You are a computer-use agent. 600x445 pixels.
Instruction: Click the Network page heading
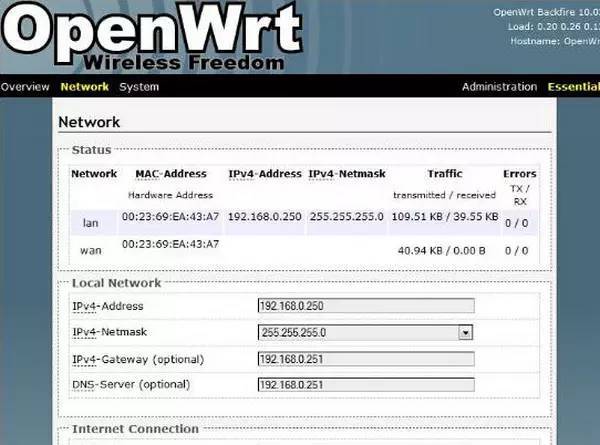click(89, 122)
